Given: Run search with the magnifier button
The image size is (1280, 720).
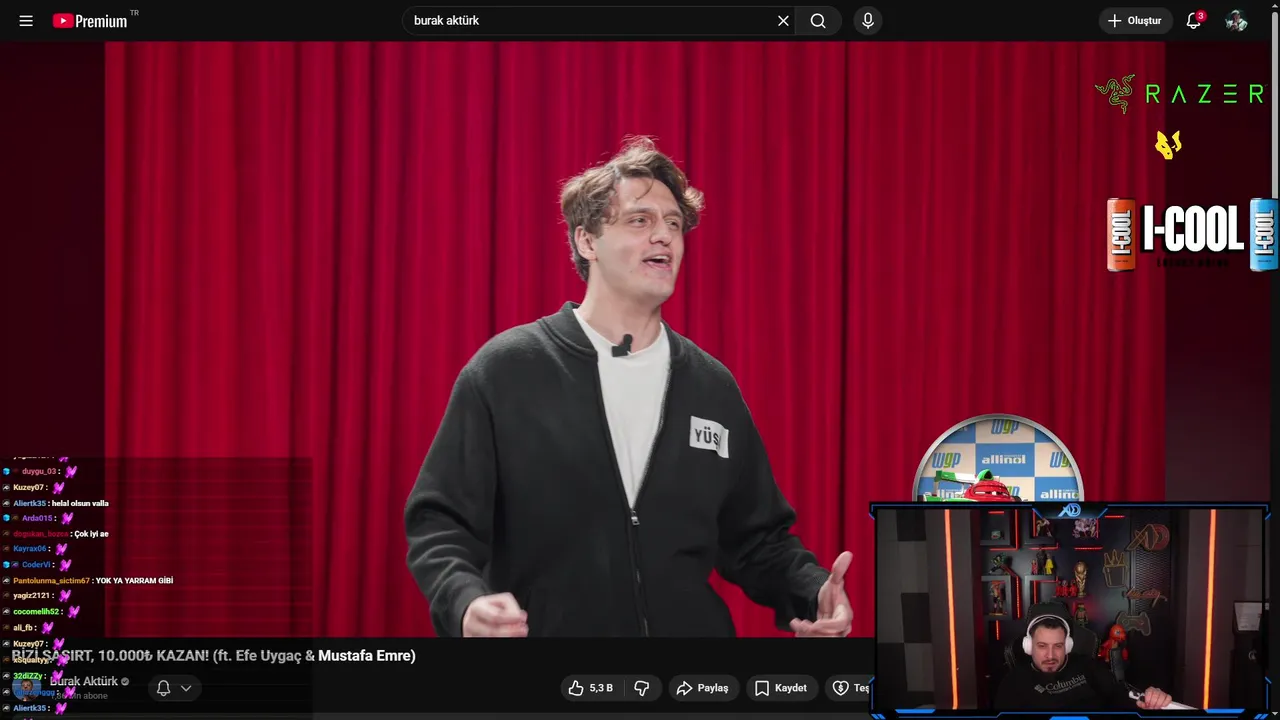Looking at the screenshot, I should point(818,20).
